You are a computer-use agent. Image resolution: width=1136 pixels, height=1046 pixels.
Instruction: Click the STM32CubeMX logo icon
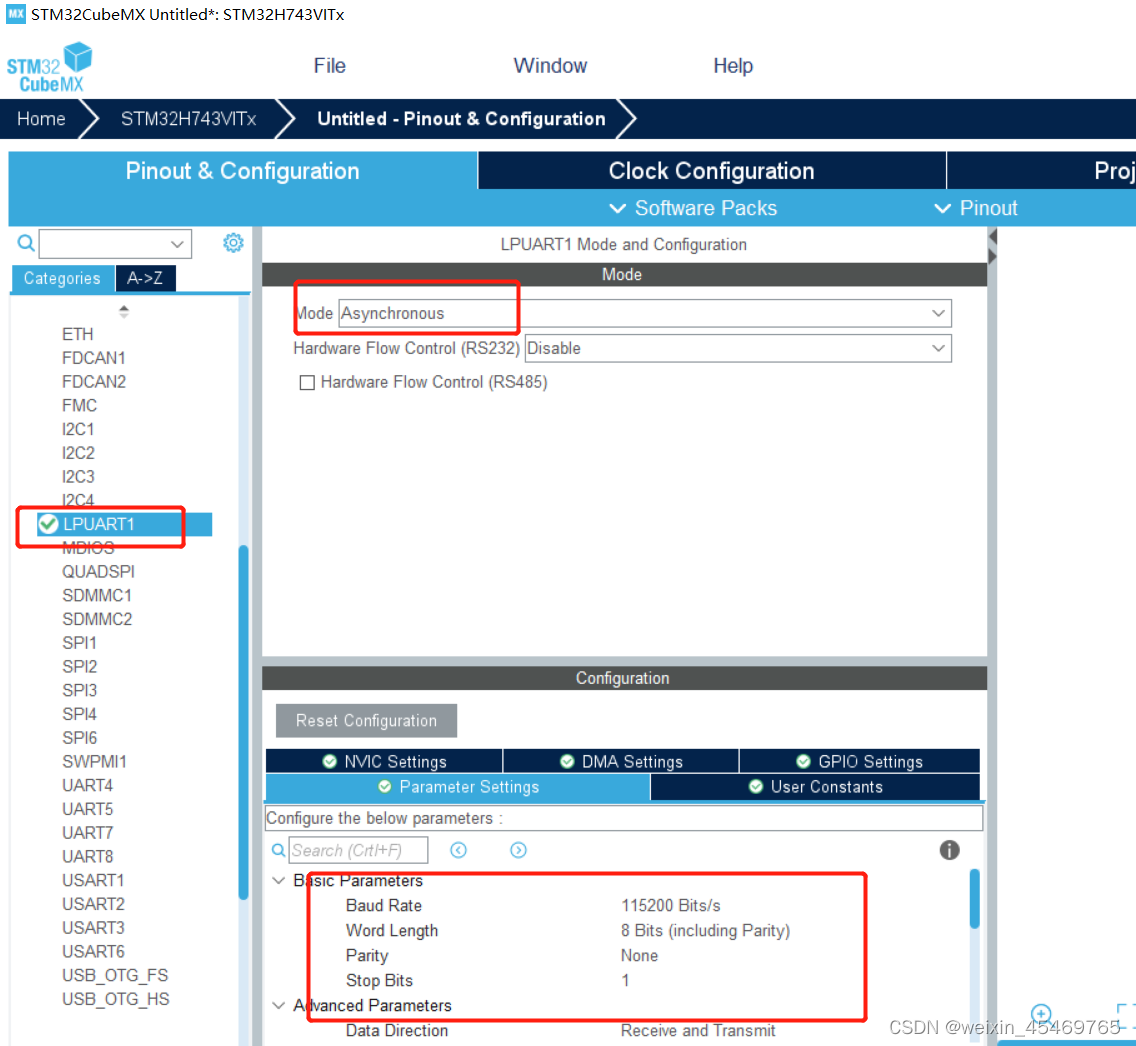click(49, 67)
